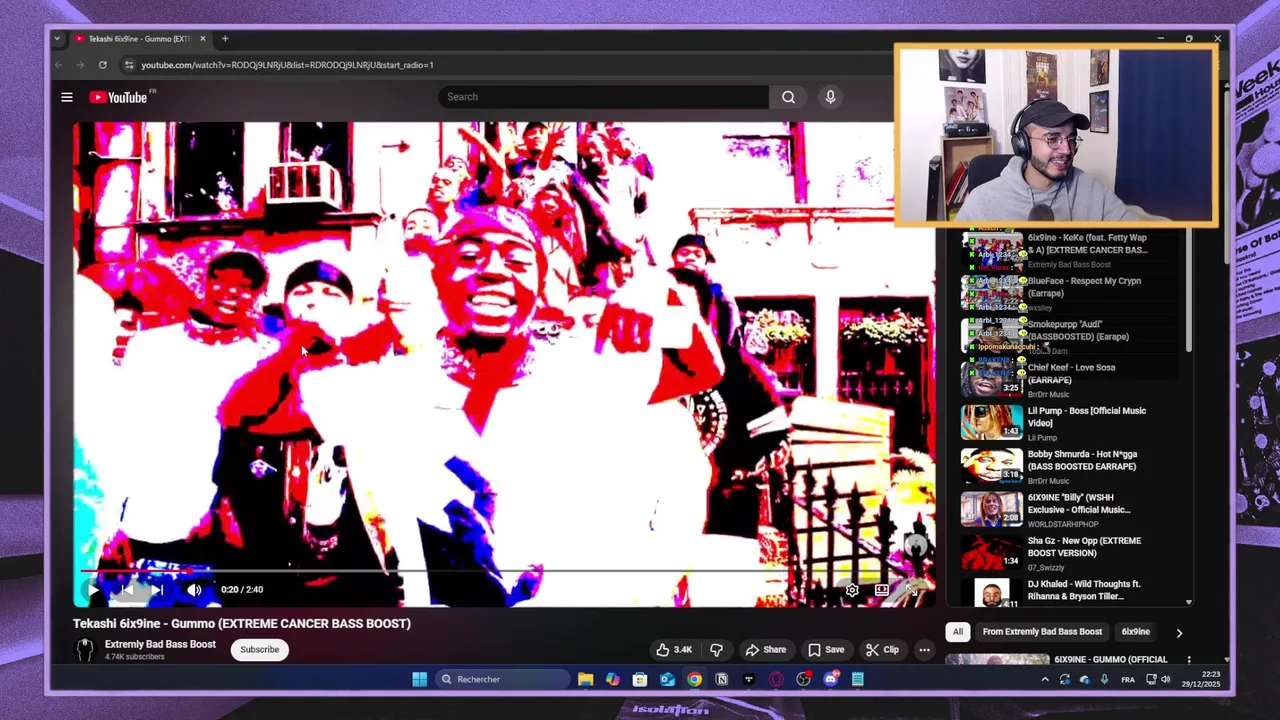Click the 6IX9INE Billy video thumbnail

pos(992,509)
